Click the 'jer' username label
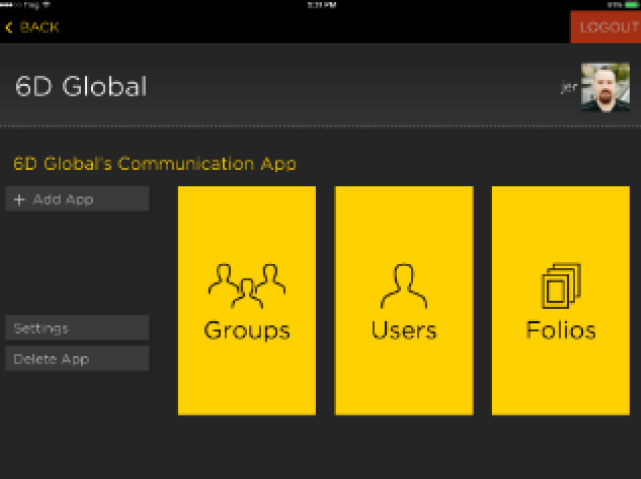The height and width of the screenshot is (479, 641). click(569, 87)
